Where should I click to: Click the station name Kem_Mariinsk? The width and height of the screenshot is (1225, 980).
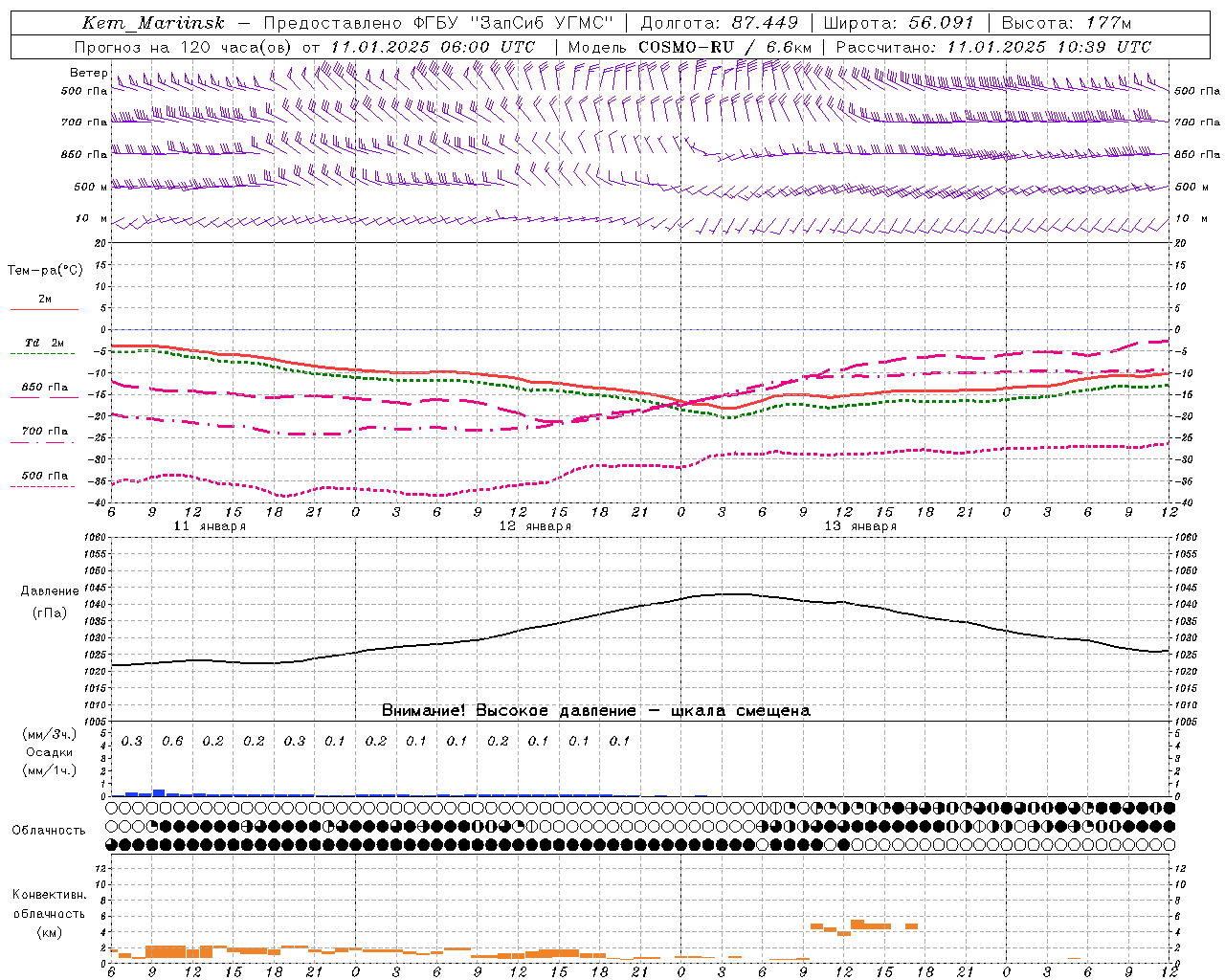click(x=153, y=23)
